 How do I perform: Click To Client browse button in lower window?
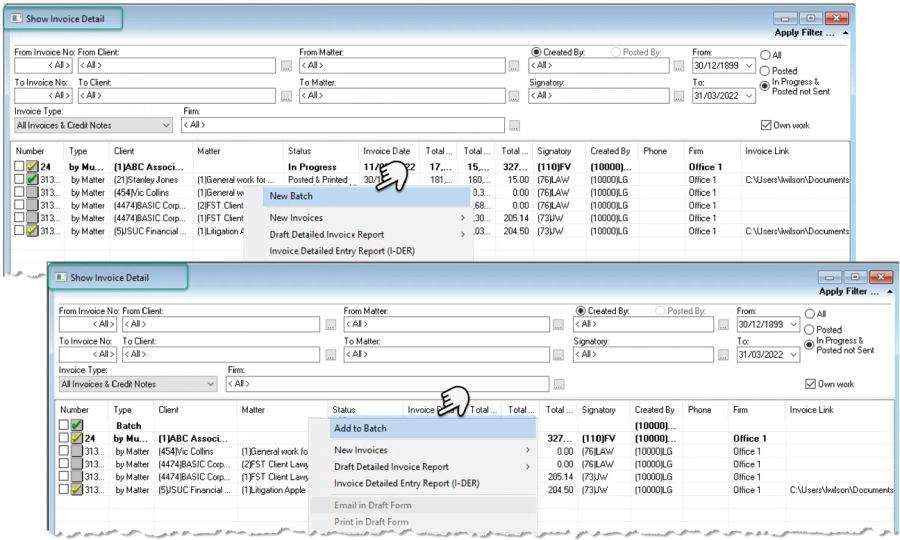pyautogui.click(x=331, y=355)
